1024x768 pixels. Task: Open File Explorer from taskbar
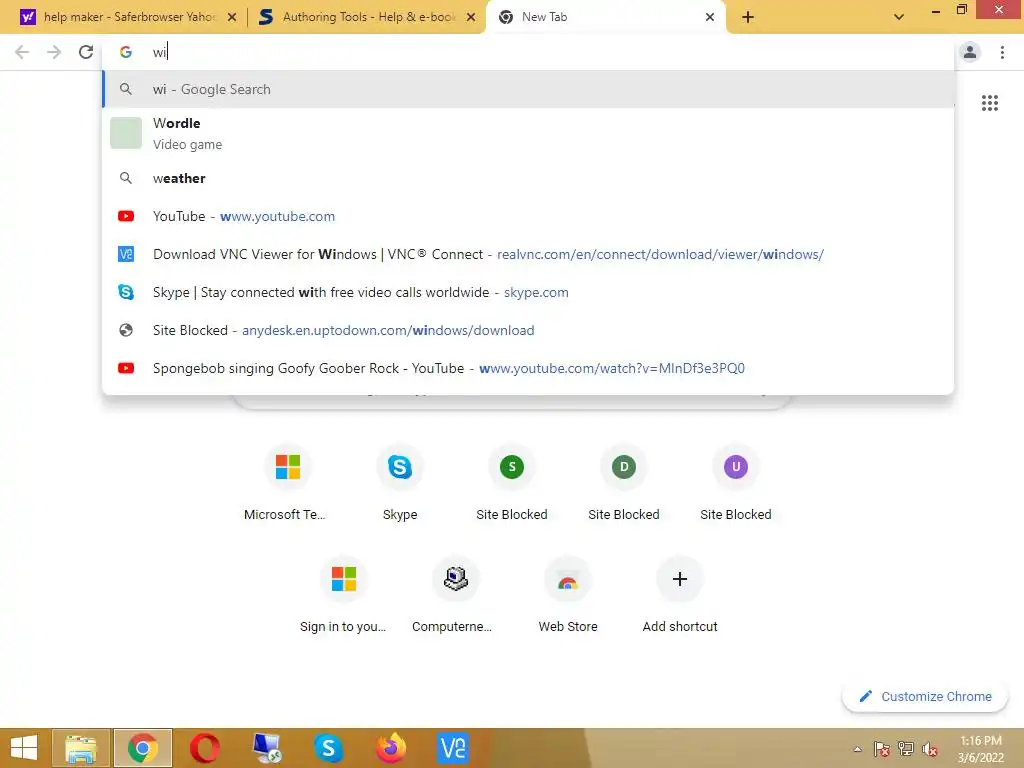pos(81,748)
